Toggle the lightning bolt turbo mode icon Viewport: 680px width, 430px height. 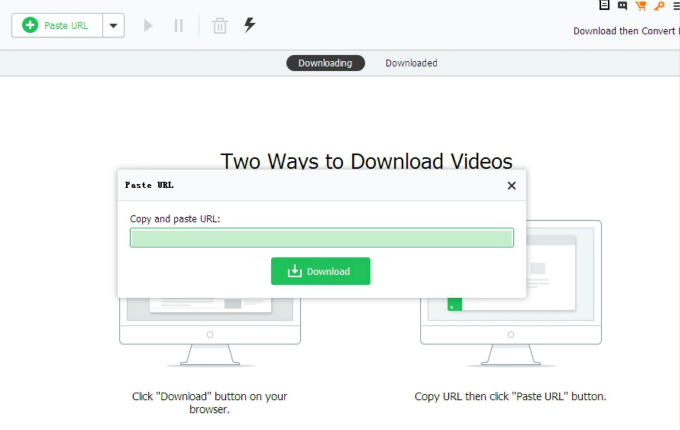click(x=249, y=25)
